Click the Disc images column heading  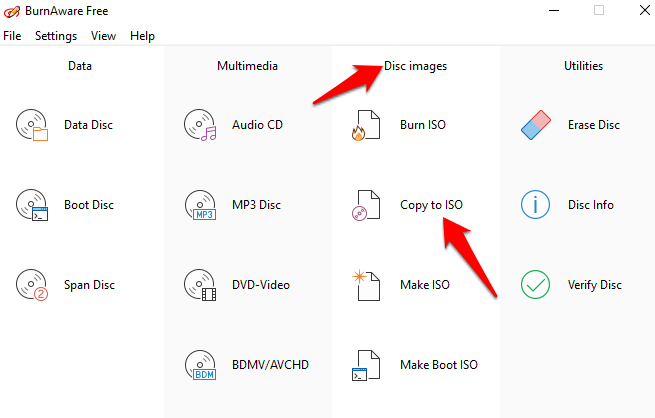(x=415, y=66)
